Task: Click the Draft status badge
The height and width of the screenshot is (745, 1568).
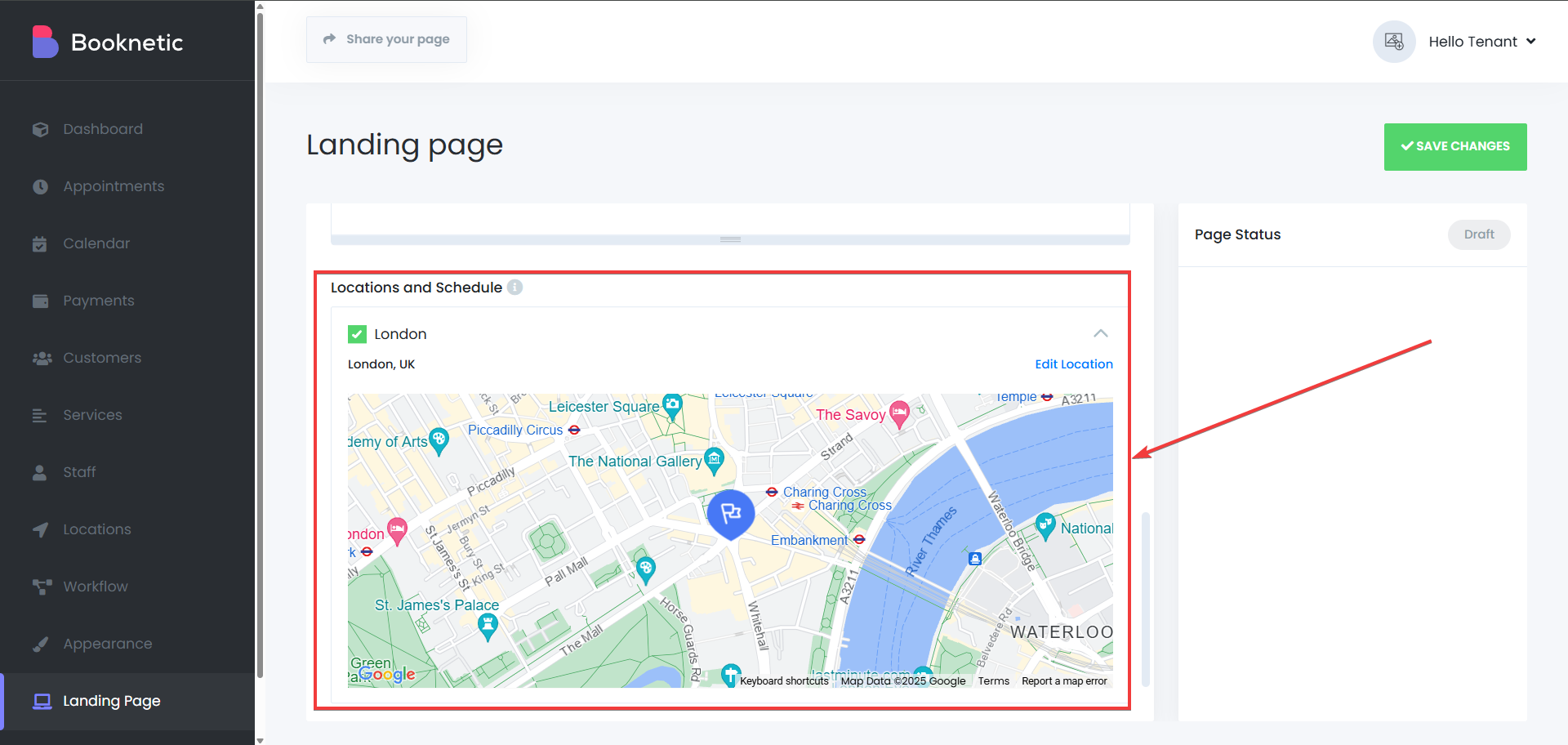Action: (1479, 234)
